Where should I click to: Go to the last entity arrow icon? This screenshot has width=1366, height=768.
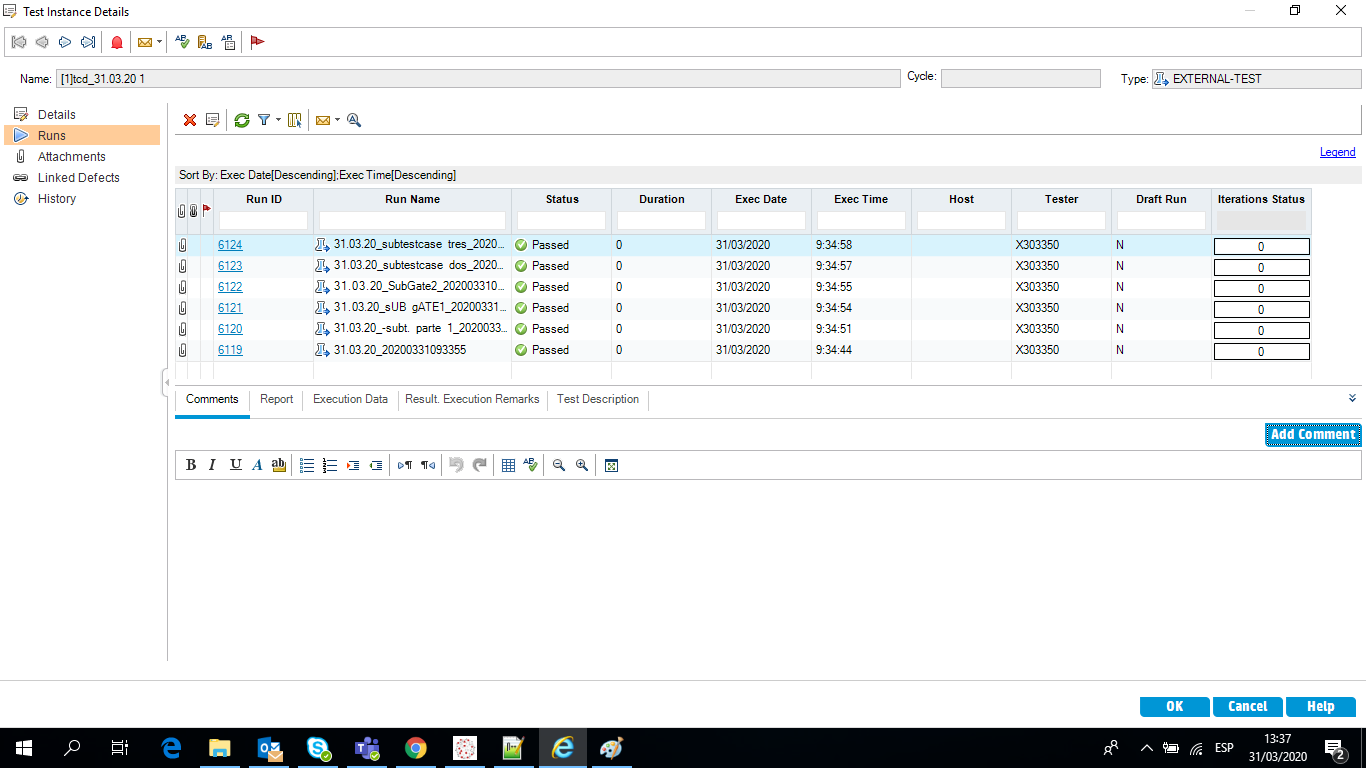(88, 42)
